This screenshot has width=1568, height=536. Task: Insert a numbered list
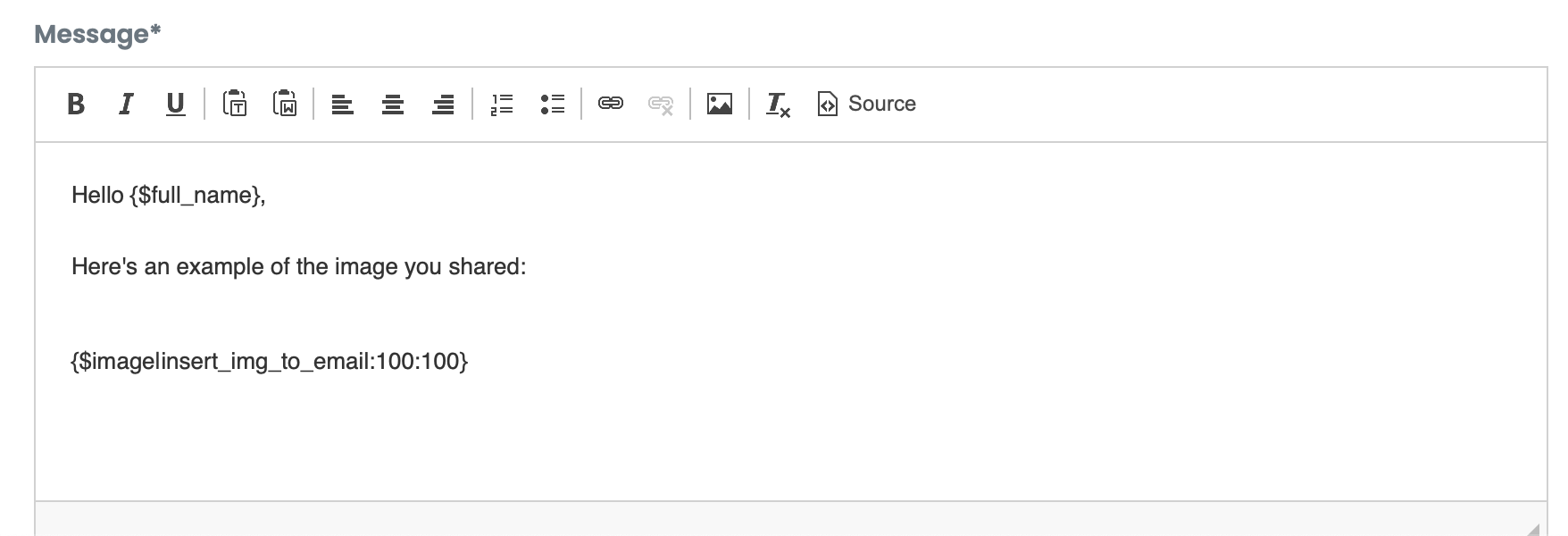coord(502,105)
